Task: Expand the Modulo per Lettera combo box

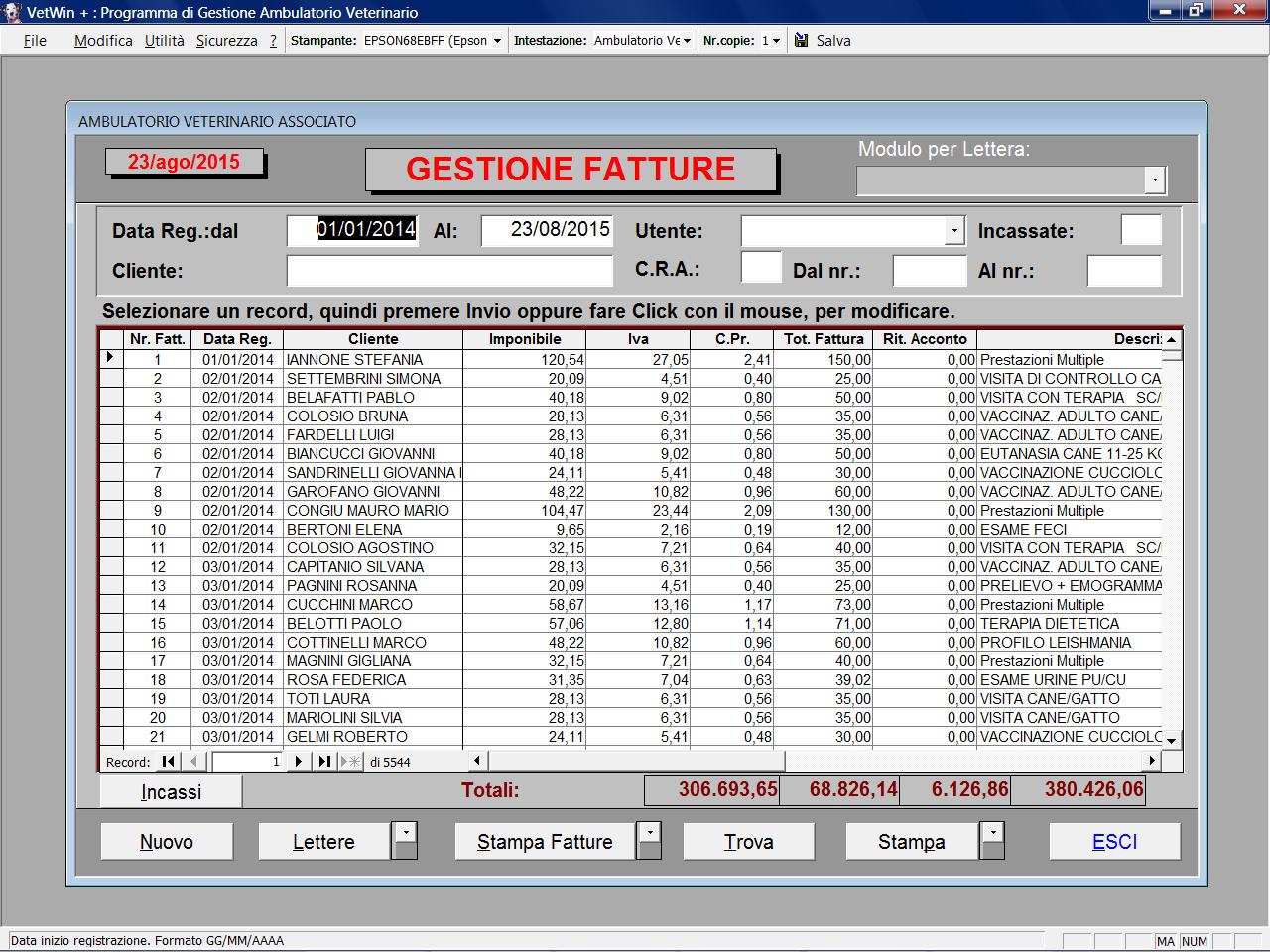Action: tap(1154, 180)
